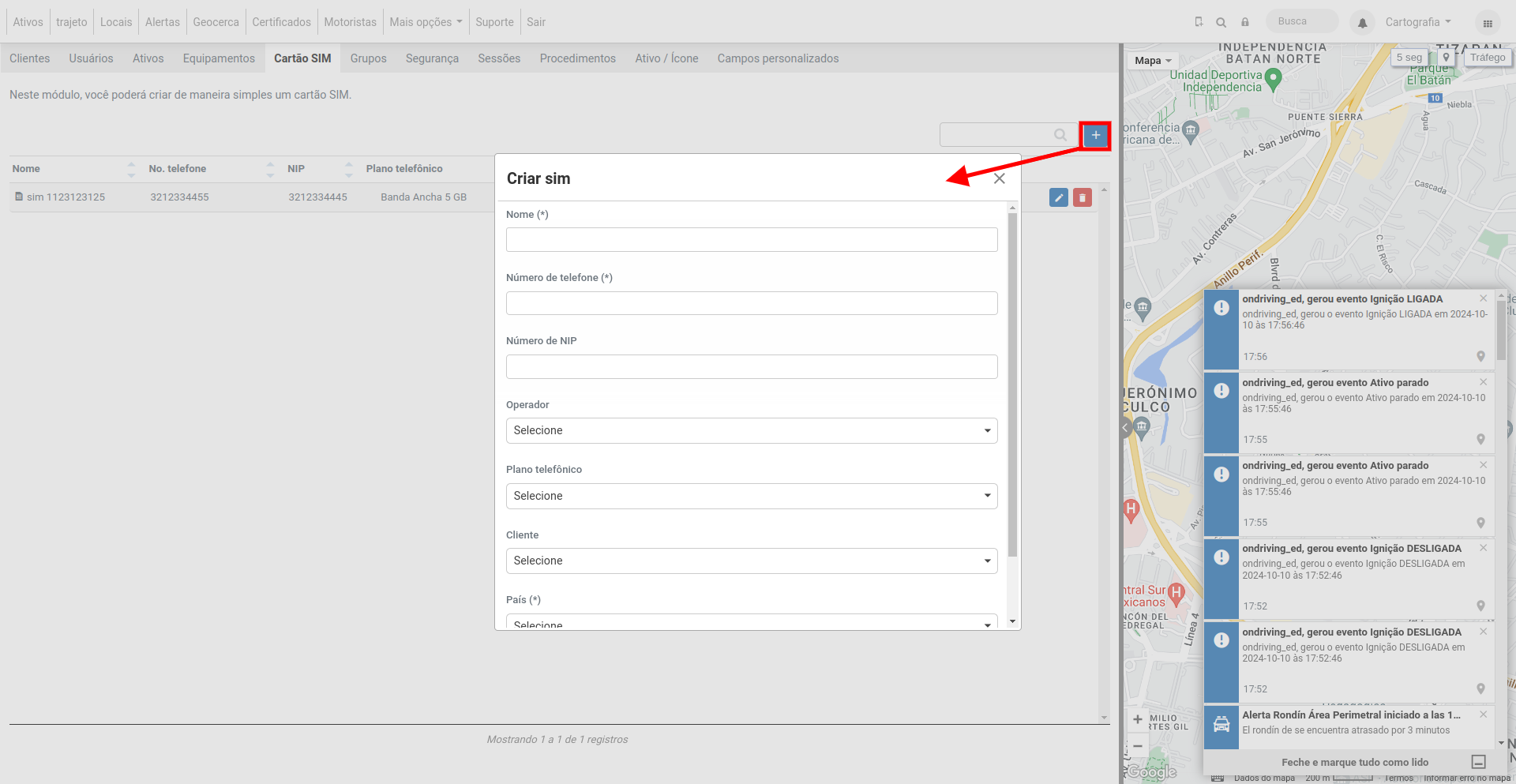Edit the sim 1123123125 row pencil icon
The height and width of the screenshot is (784, 1516).
[x=1059, y=197]
